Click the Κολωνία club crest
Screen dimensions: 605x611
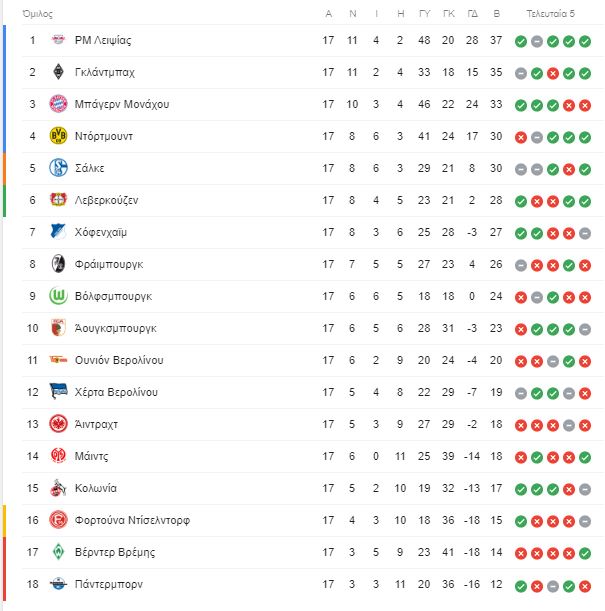(58, 488)
